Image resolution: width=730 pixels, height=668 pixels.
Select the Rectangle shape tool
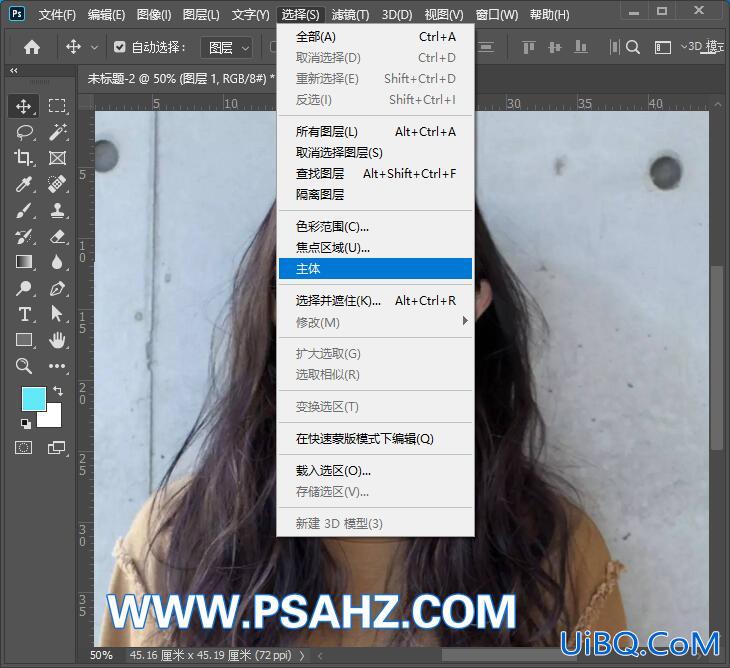click(23, 340)
